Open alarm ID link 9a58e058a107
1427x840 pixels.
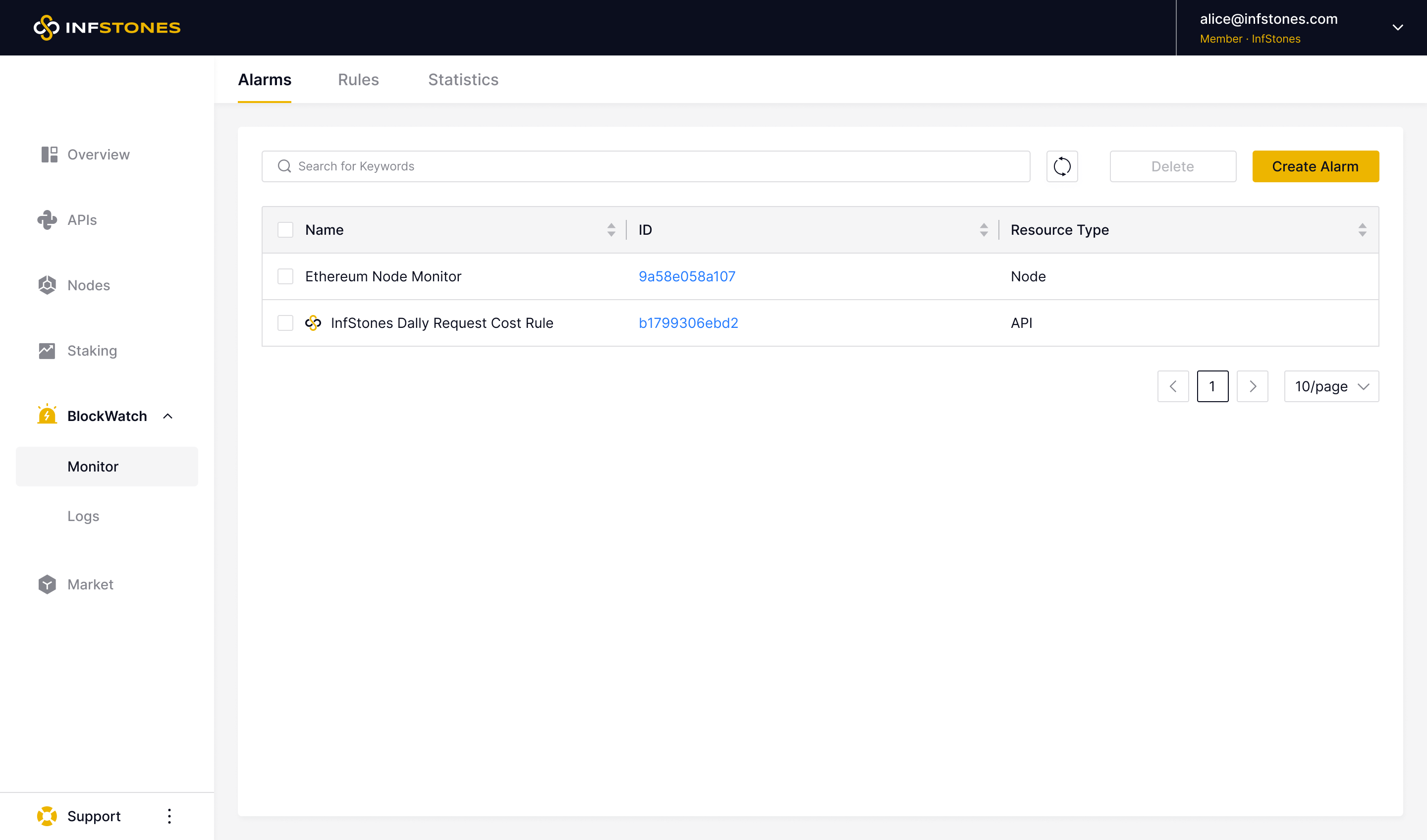(x=686, y=276)
